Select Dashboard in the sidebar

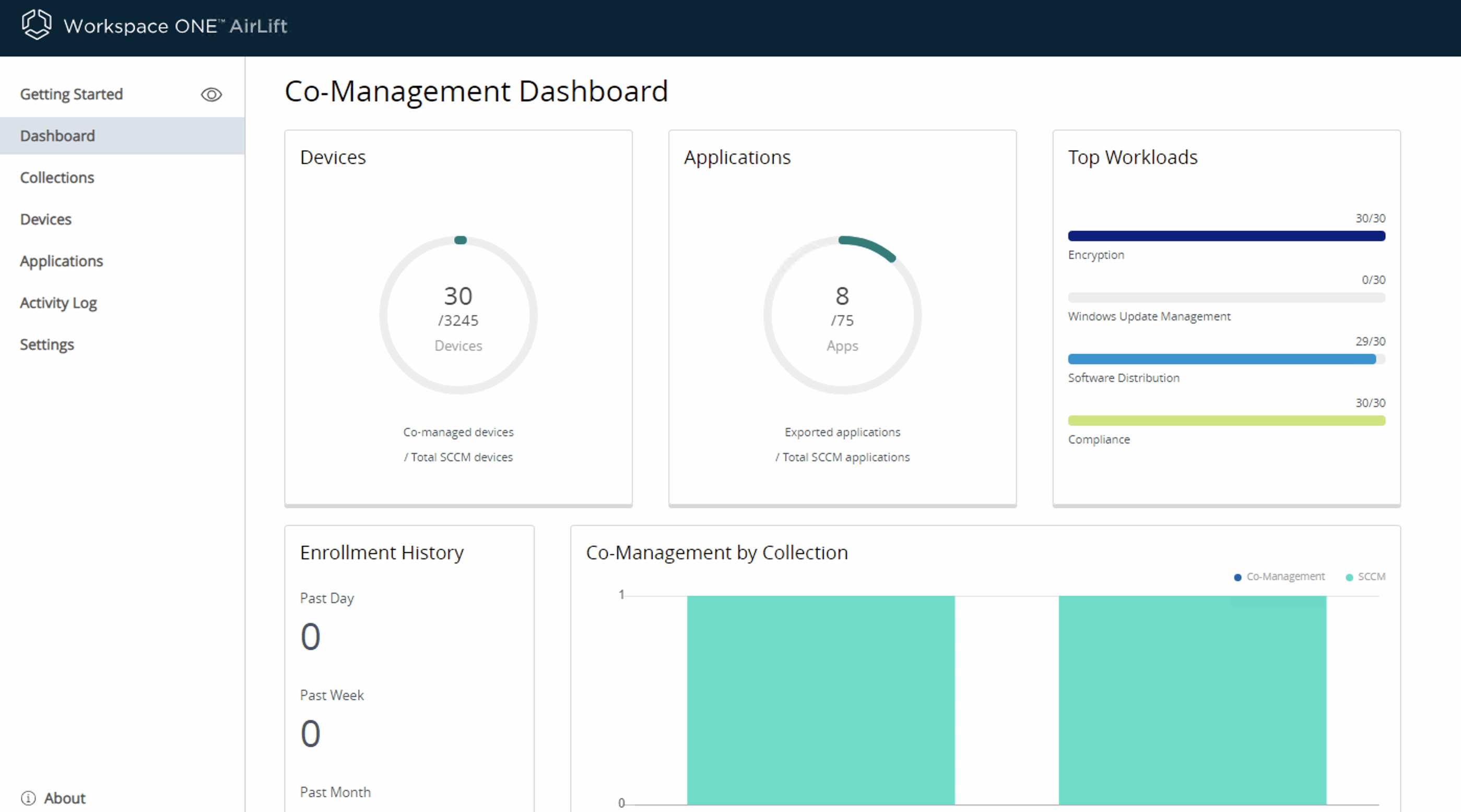click(57, 136)
